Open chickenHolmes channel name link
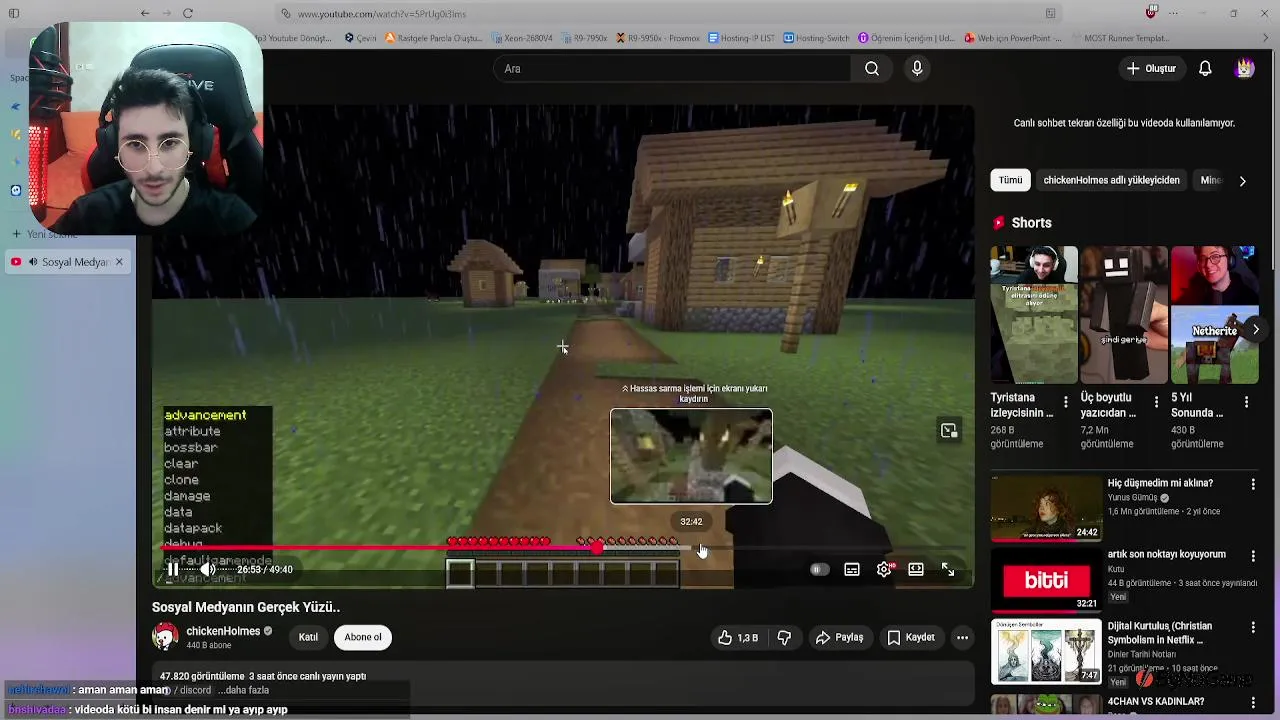1280x720 pixels. [x=223, y=631]
